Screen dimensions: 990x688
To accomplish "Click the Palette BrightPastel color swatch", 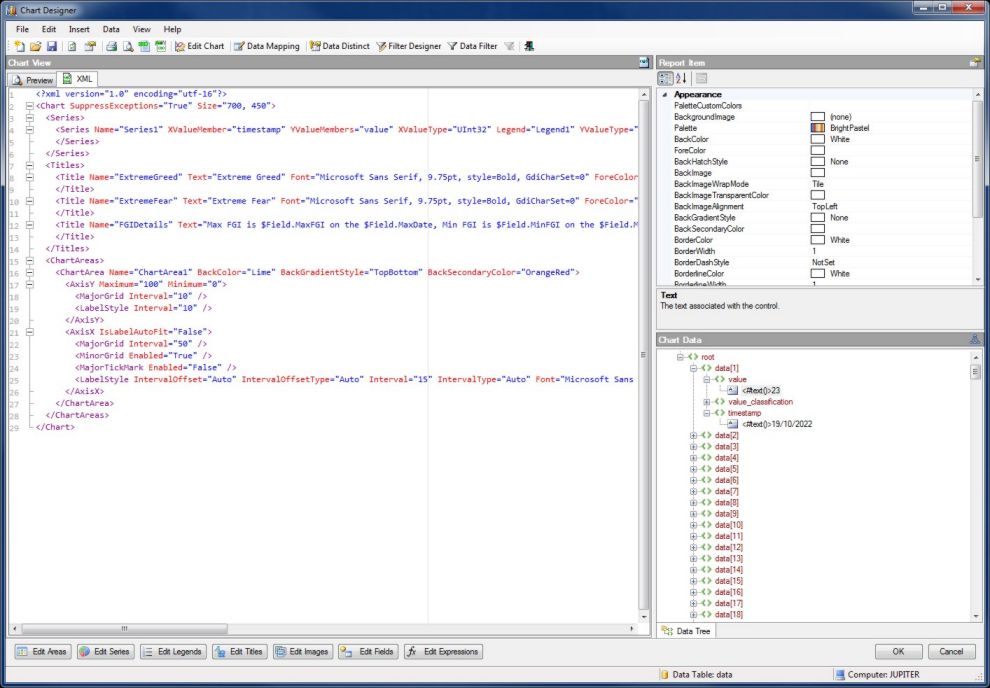I will [817, 129].
